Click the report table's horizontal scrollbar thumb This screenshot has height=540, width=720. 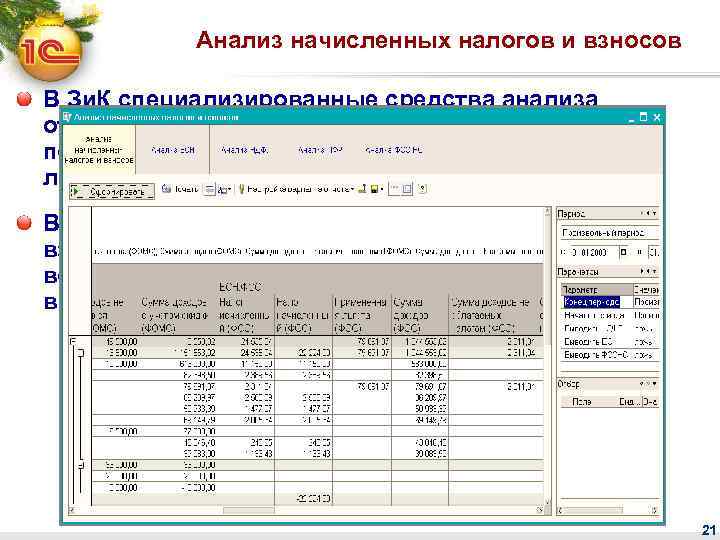pyautogui.click(x=248, y=510)
